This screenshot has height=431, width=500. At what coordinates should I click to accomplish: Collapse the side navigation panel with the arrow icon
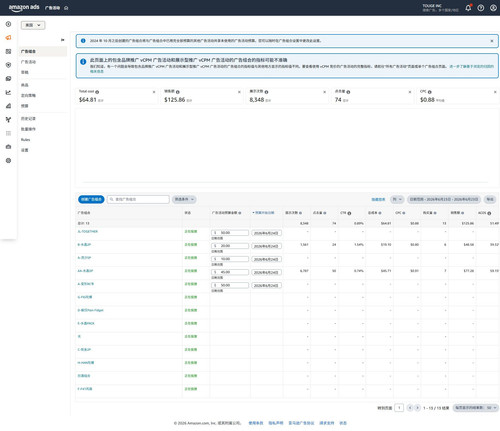(62, 40)
